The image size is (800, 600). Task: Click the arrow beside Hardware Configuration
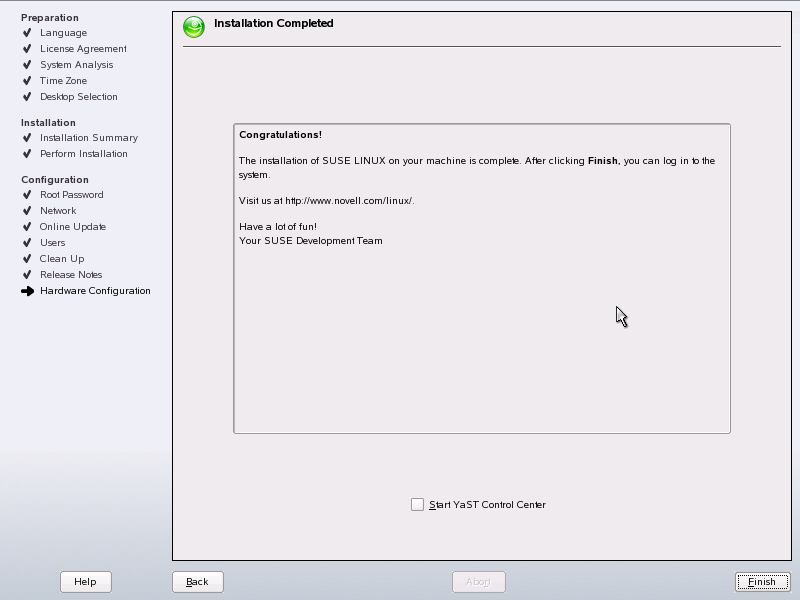[x=28, y=291]
